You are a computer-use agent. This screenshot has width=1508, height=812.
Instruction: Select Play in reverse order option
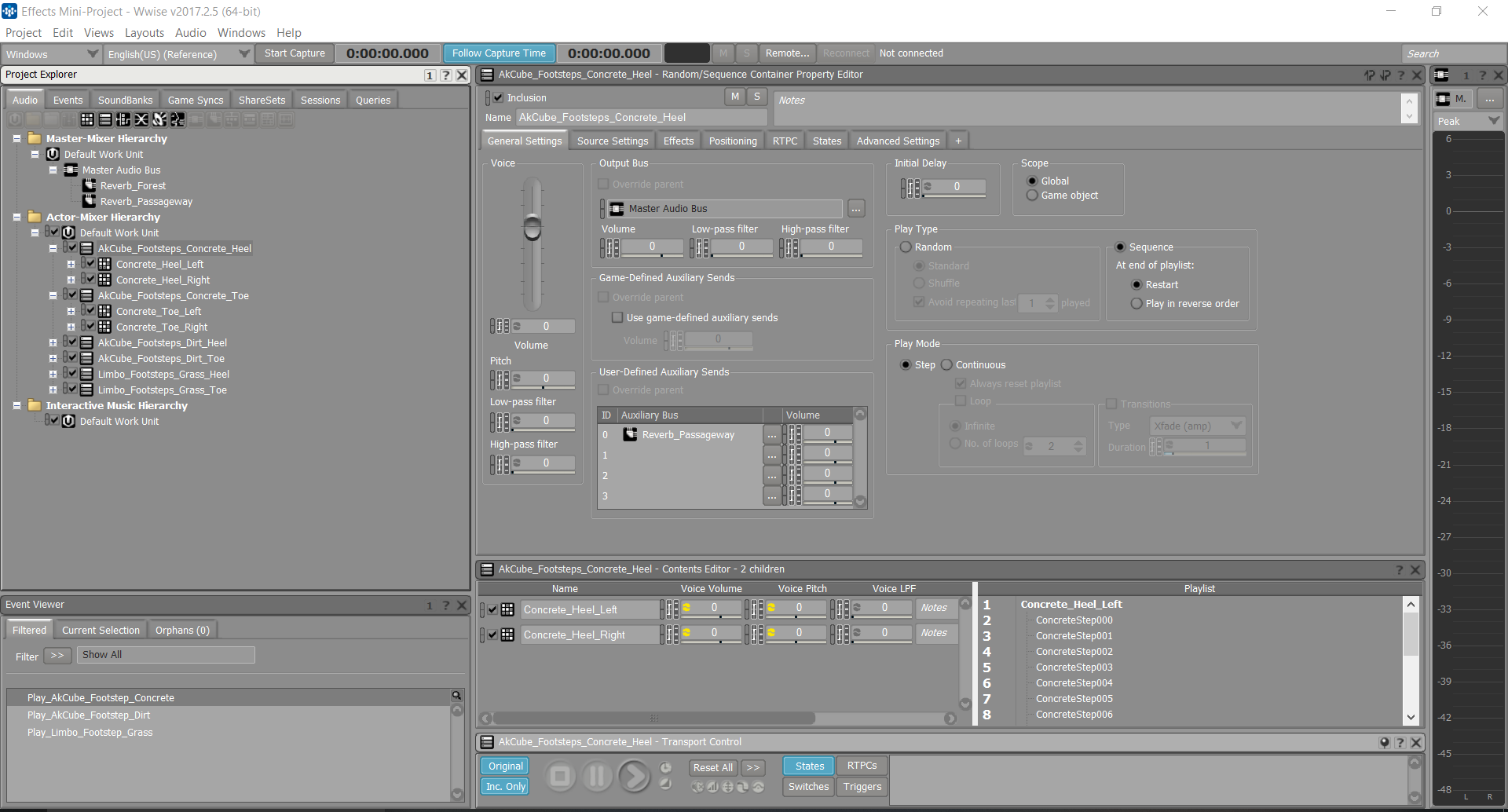tap(1136, 303)
